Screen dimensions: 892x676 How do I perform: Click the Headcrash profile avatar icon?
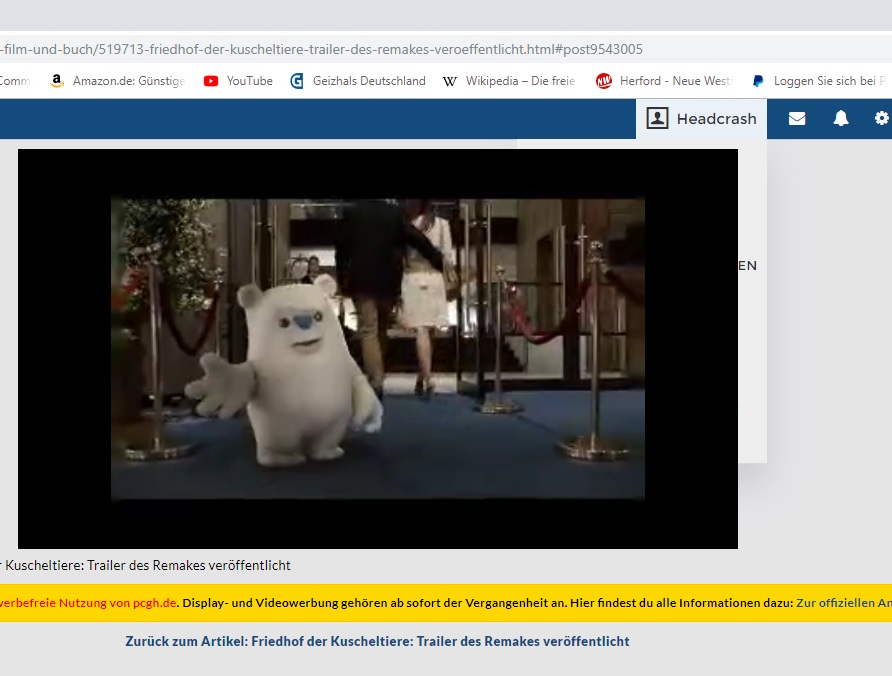[x=657, y=118]
